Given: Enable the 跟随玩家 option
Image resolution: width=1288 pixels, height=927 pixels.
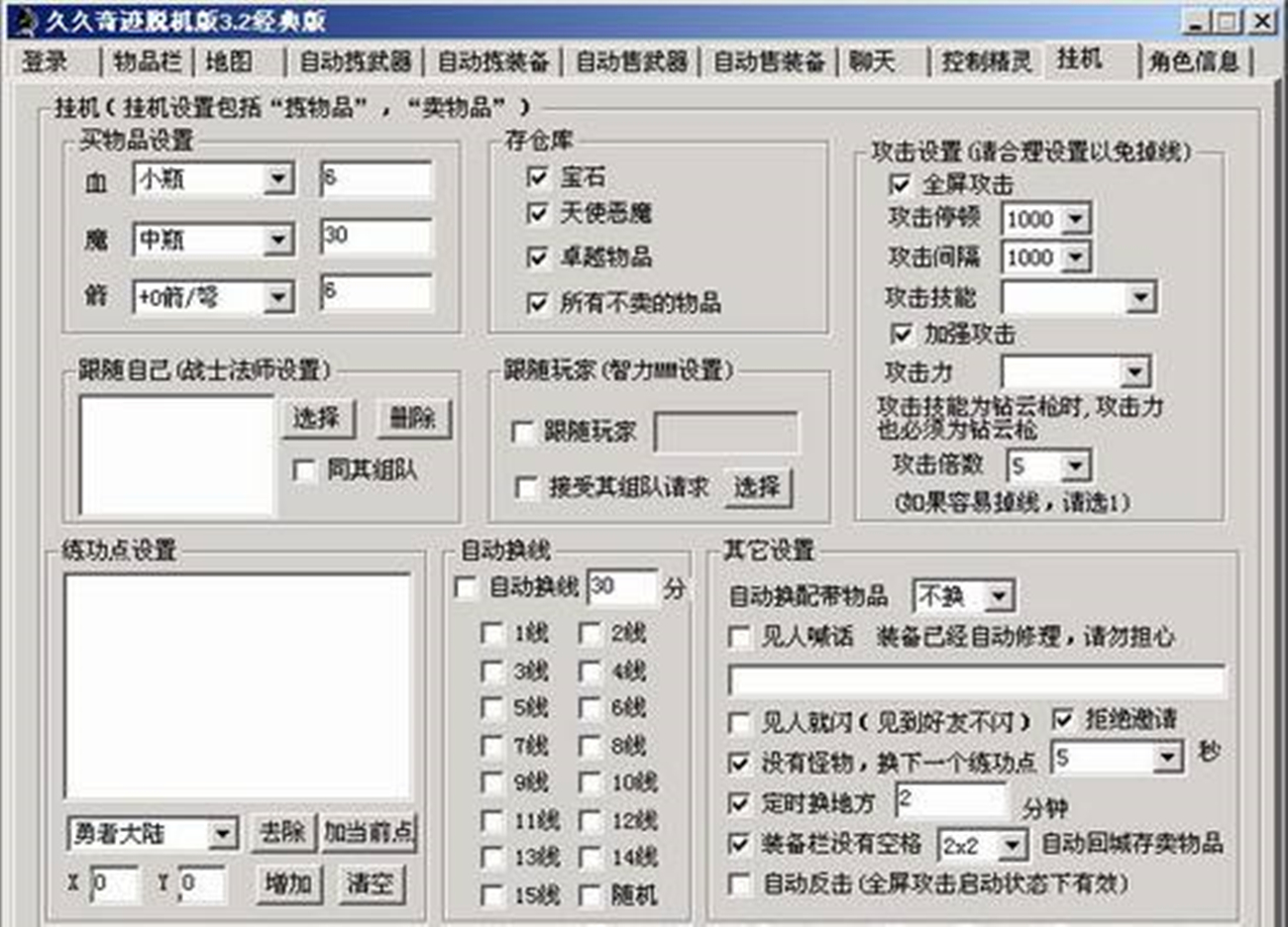Looking at the screenshot, I should pyautogui.click(x=523, y=432).
